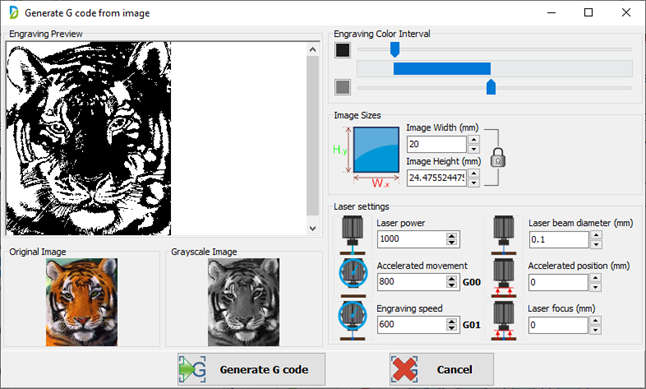Increase Image Width with up arrow
This screenshot has width=646, height=389.
474,140
